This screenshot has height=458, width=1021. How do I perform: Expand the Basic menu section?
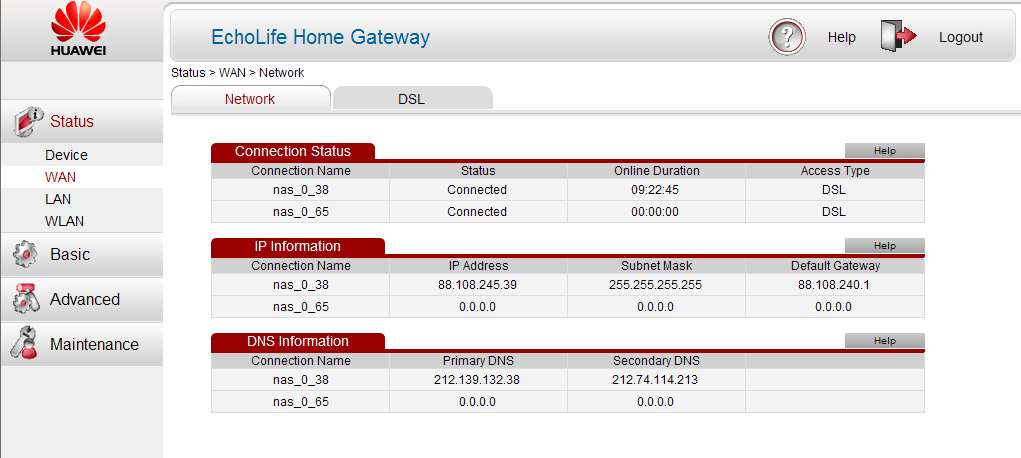coord(70,255)
